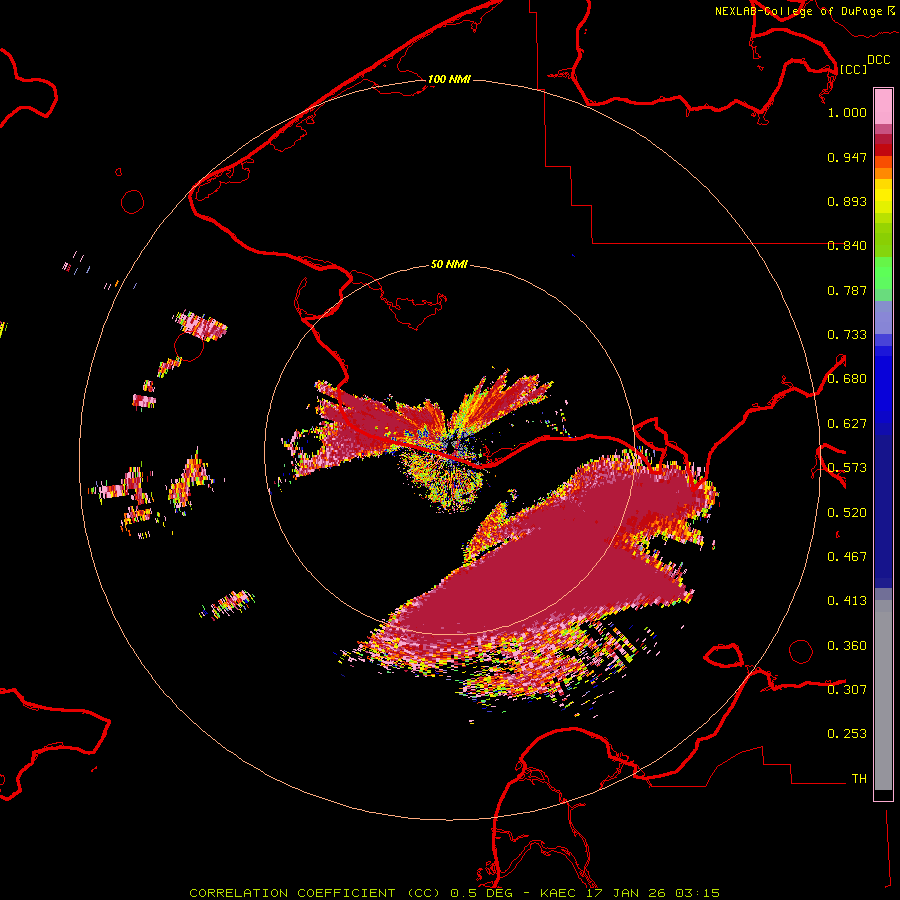Click the 0.573 scale value

847,468
